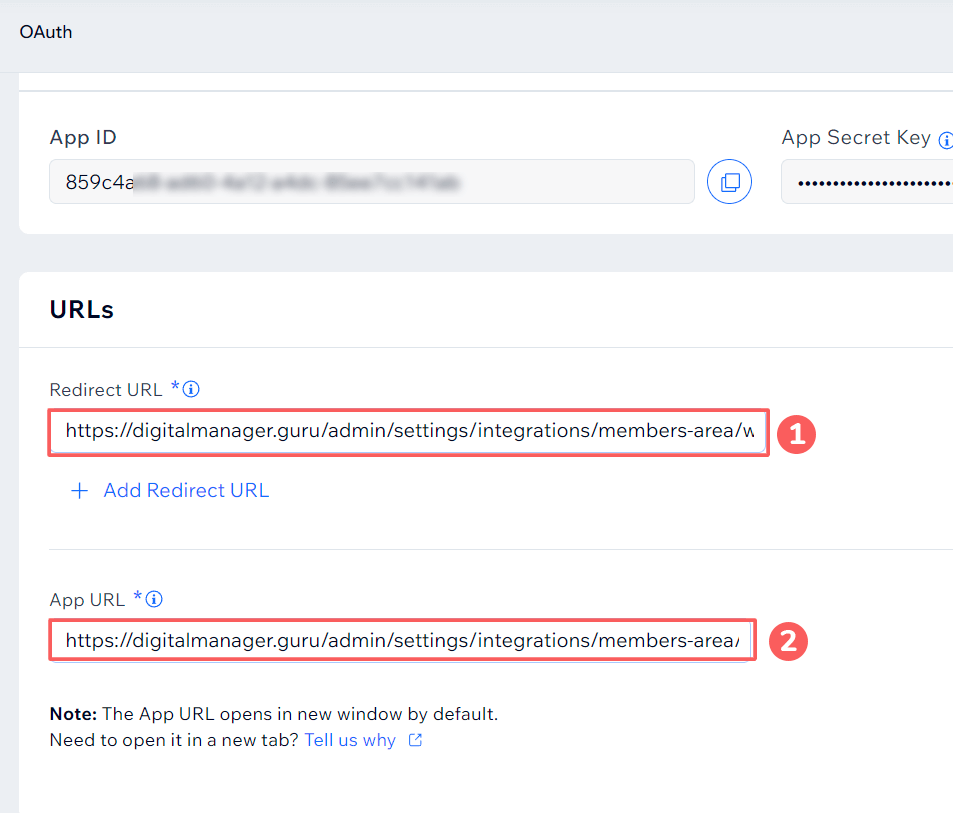The height and width of the screenshot is (813, 953).
Task: Click the external link icon after Tell us why
Action: point(416,741)
